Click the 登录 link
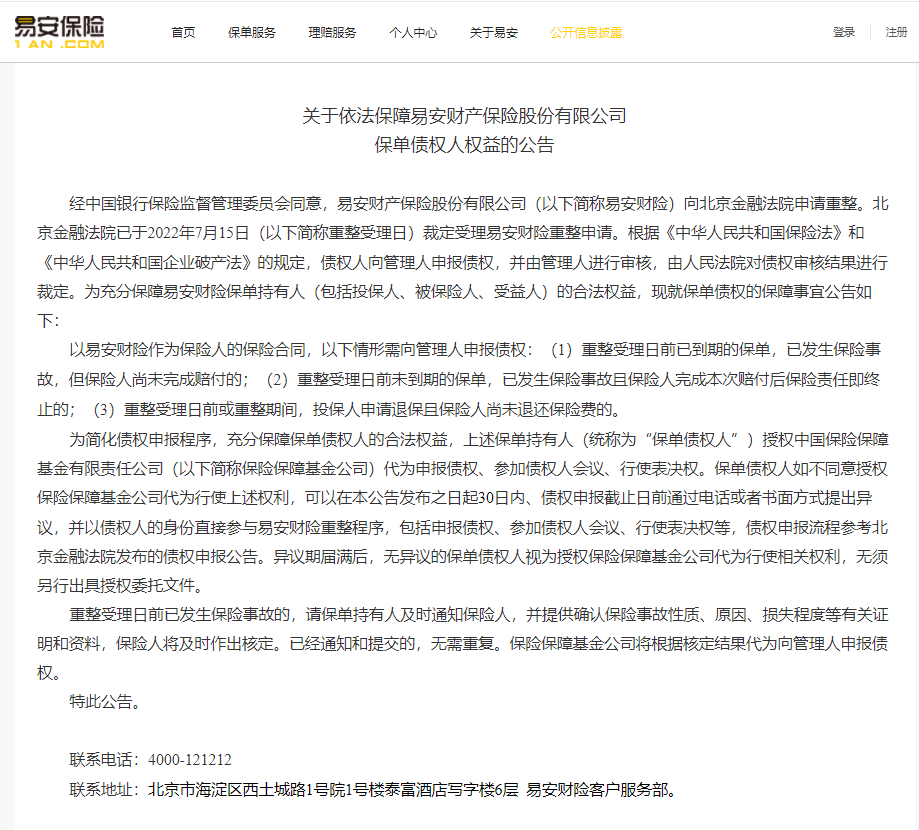The height and width of the screenshot is (830, 919). pyautogui.click(x=844, y=32)
